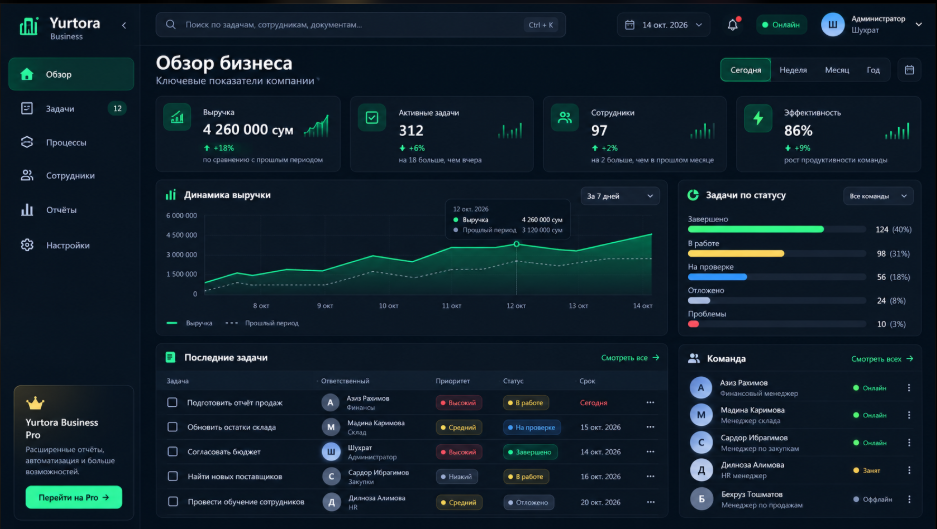The height and width of the screenshot is (529, 937).
Task: Click the Ш administrator avatar
Action: pyautogui.click(x=832, y=25)
